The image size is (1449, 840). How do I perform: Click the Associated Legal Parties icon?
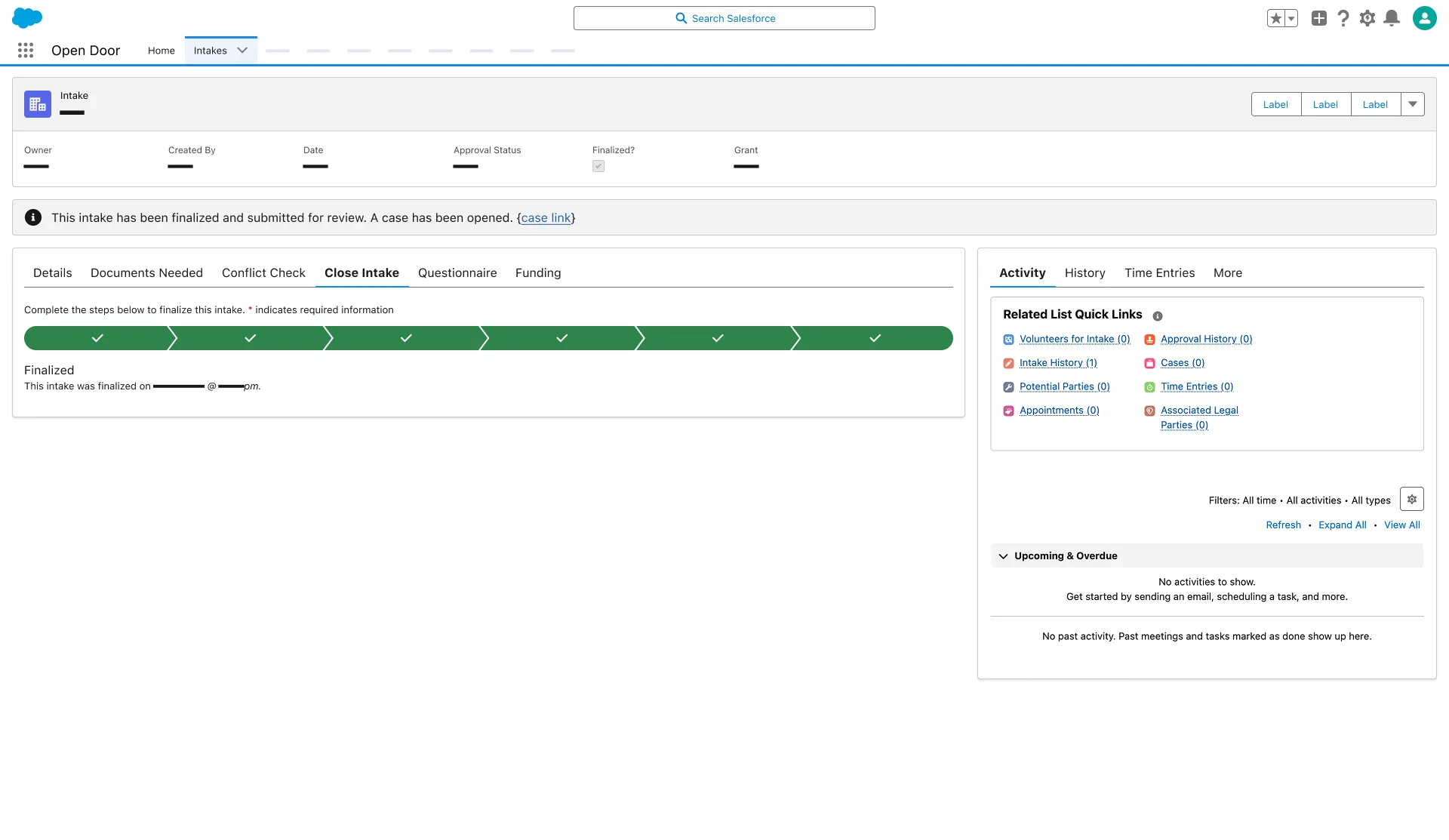1149,411
